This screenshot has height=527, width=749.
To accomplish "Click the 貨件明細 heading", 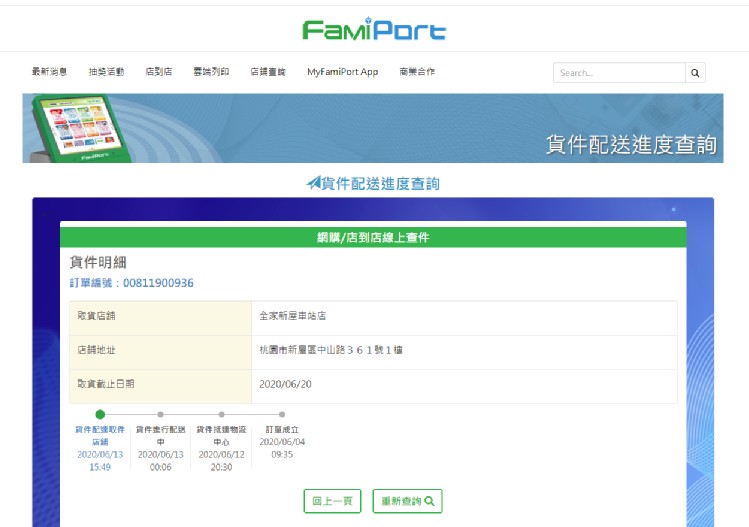I will click(98, 262).
